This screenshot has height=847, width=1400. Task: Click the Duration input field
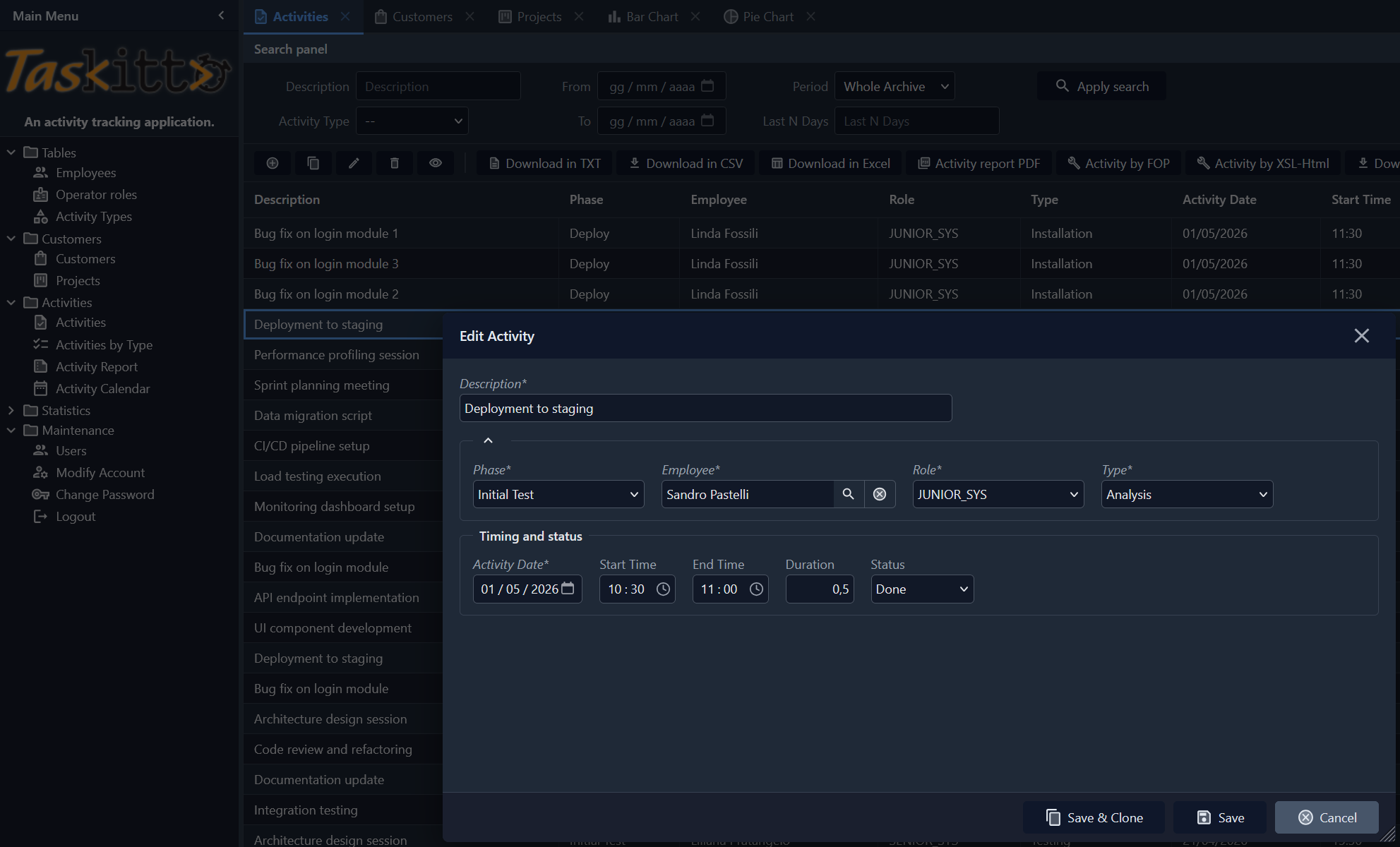819,589
